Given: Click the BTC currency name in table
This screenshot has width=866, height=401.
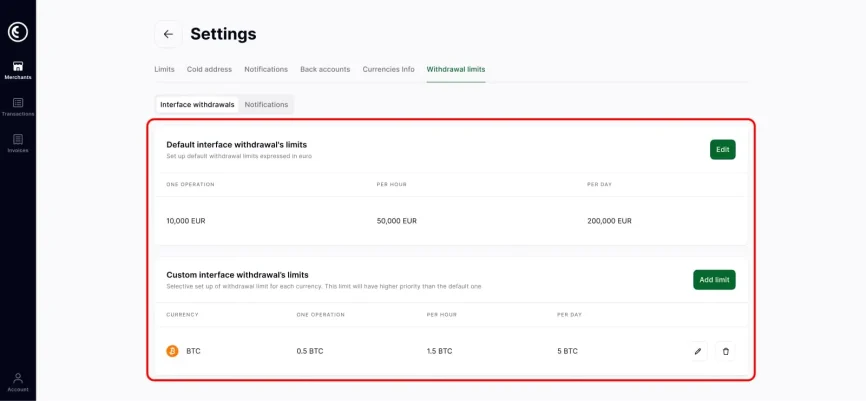Looking at the screenshot, I should pyautogui.click(x=193, y=351).
